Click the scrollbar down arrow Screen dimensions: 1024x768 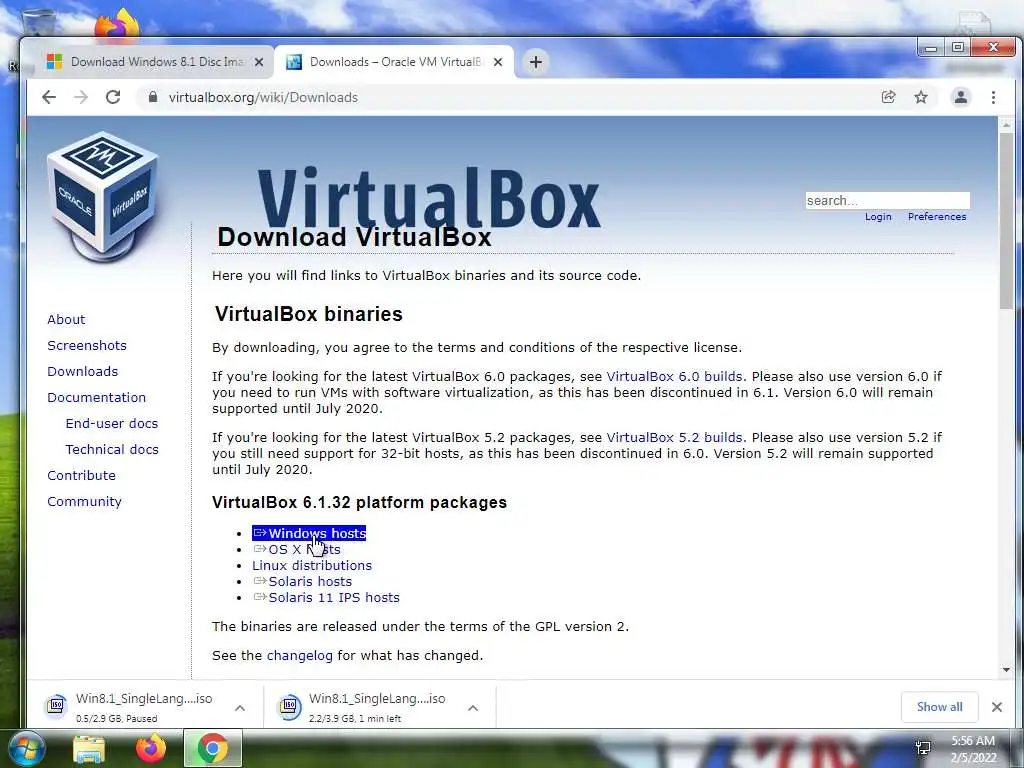coord(1006,670)
